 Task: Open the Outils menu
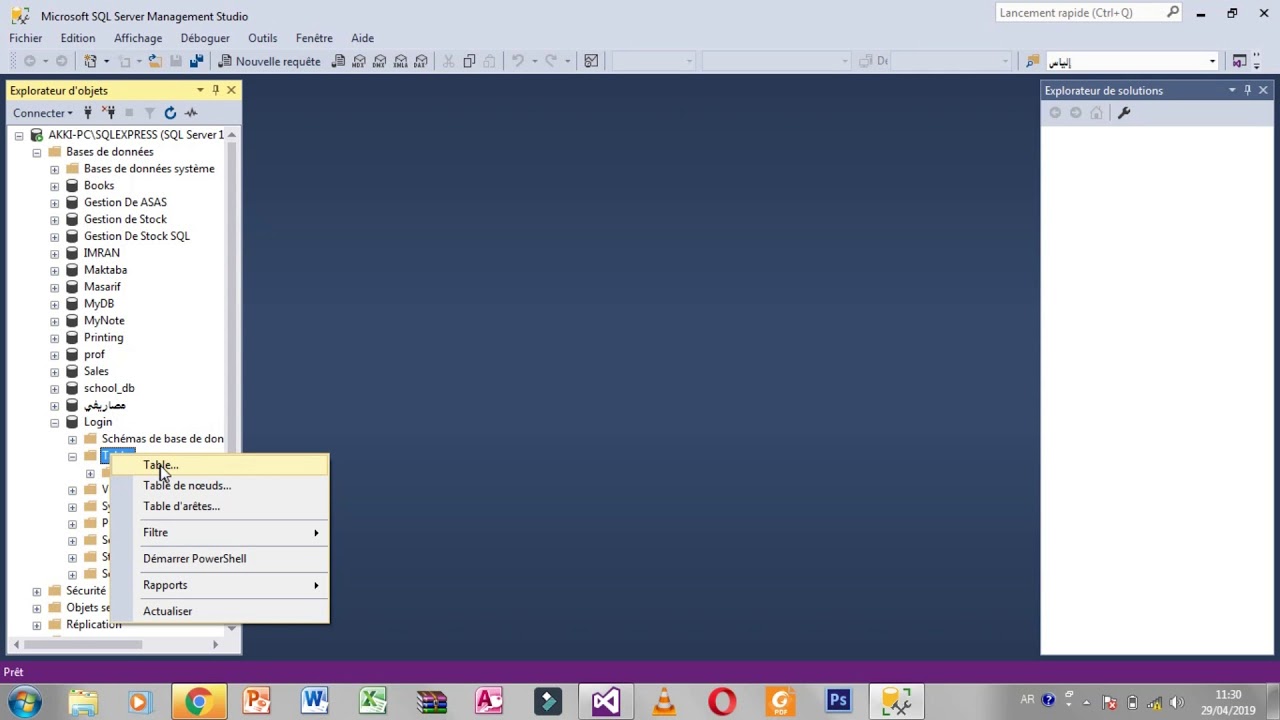(x=262, y=38)
